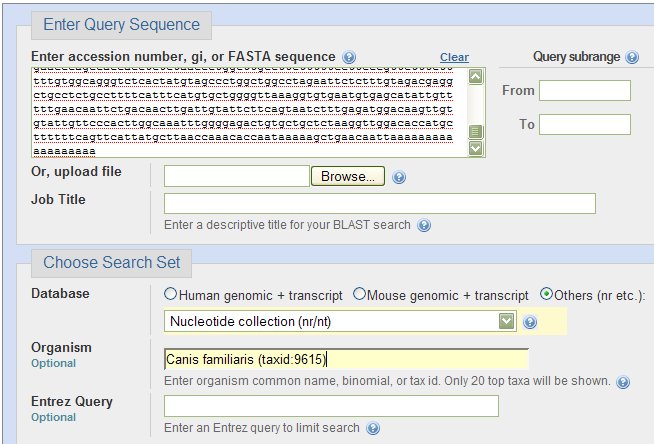The height and width of the screenshot is (444, 654).
Task: Select Human genomic + transcript database
Action: point(170,294)
